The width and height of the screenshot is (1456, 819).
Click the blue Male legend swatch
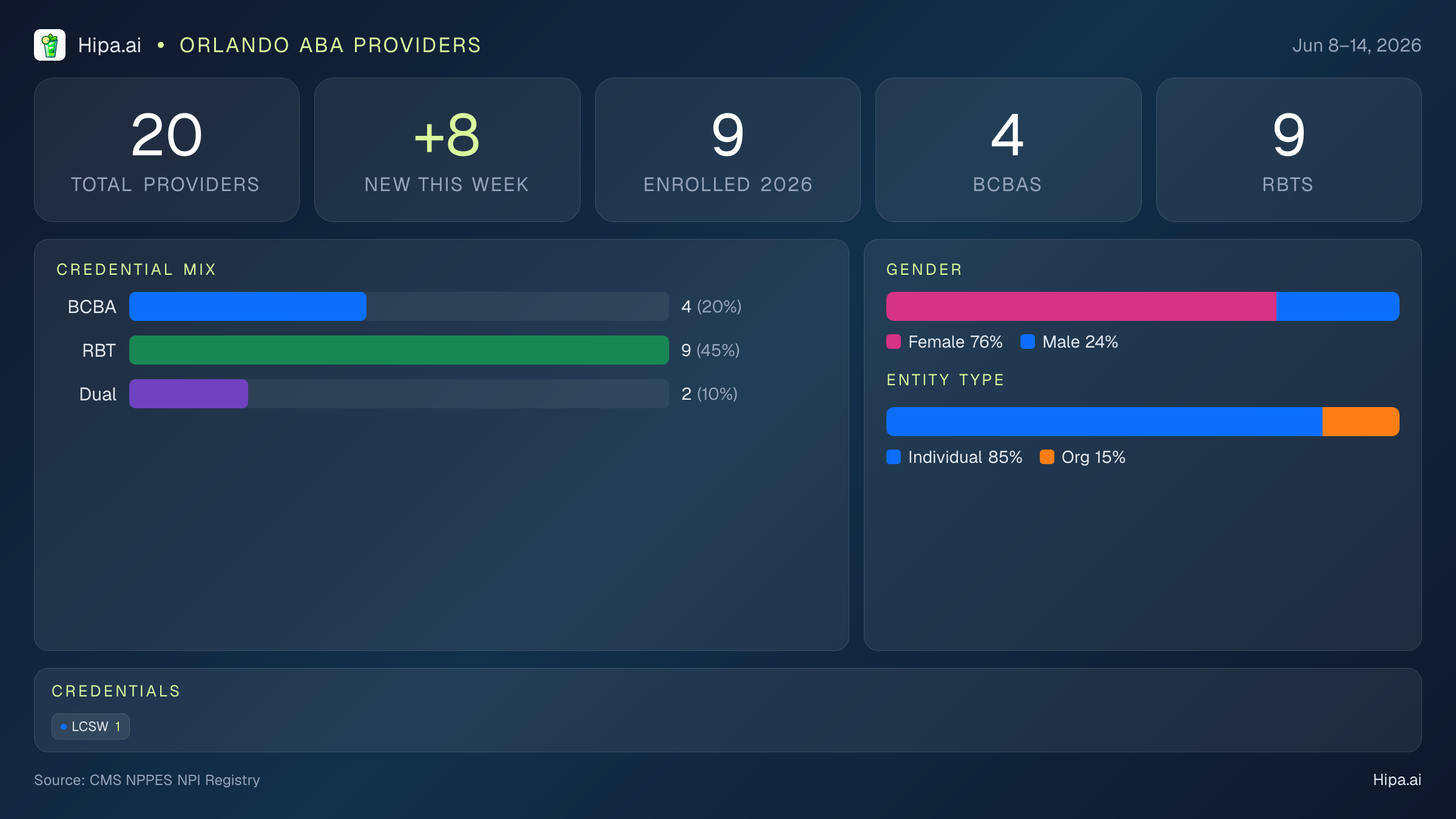[1028, 342]
